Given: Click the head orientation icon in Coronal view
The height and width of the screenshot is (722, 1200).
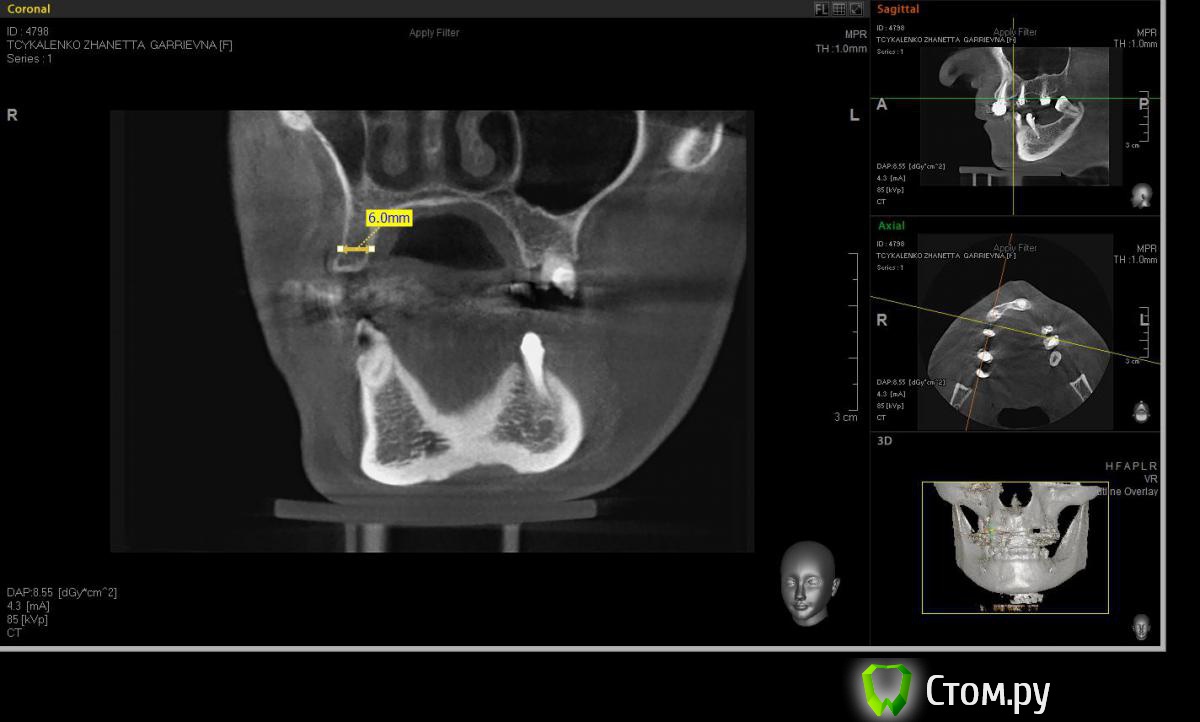Looking at the screenshot, I should coord(808,583).
